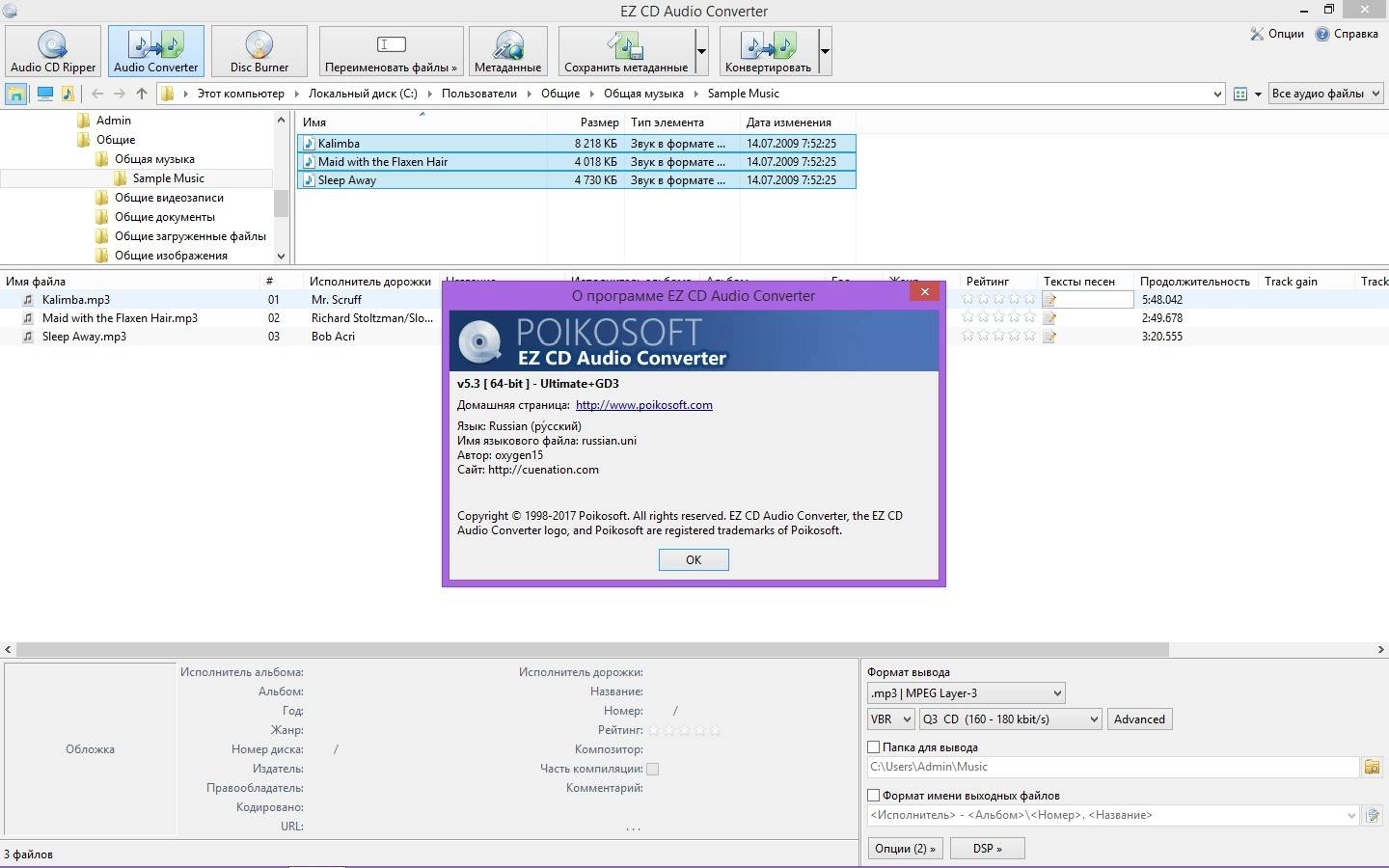Click Продолжительность column header
This screenshot has height=868, width=1389.
[1194, 282]
